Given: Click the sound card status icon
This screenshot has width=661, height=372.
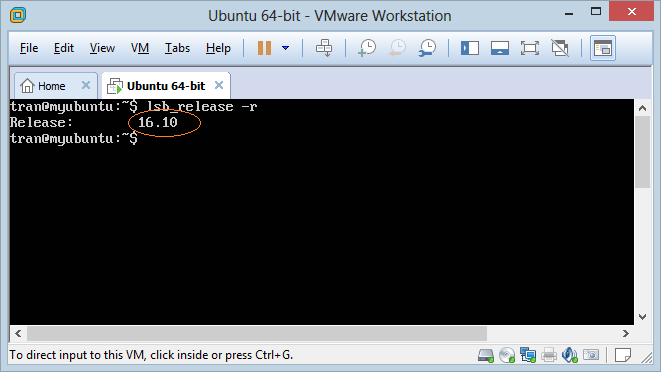Looking at the screenshot, I should click(x=570, y=356).
